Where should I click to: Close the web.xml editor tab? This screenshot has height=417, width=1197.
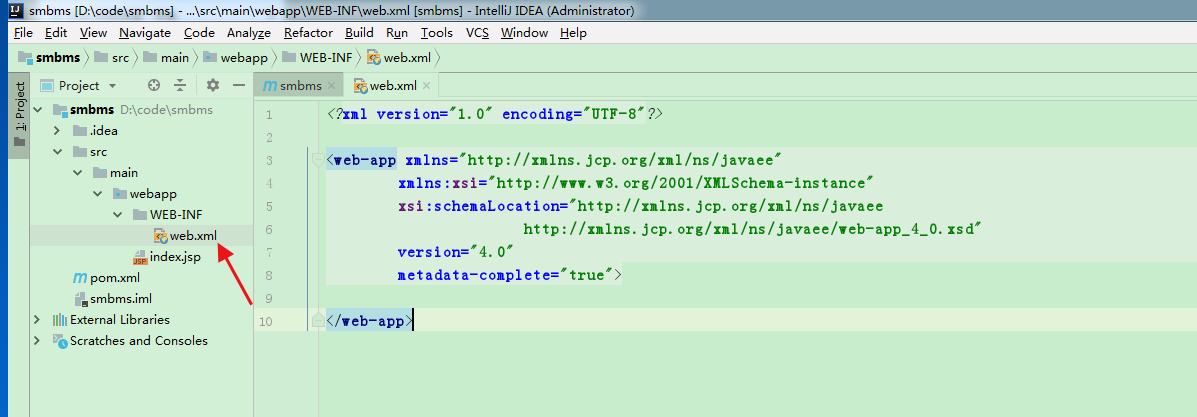tap(426, 86)
